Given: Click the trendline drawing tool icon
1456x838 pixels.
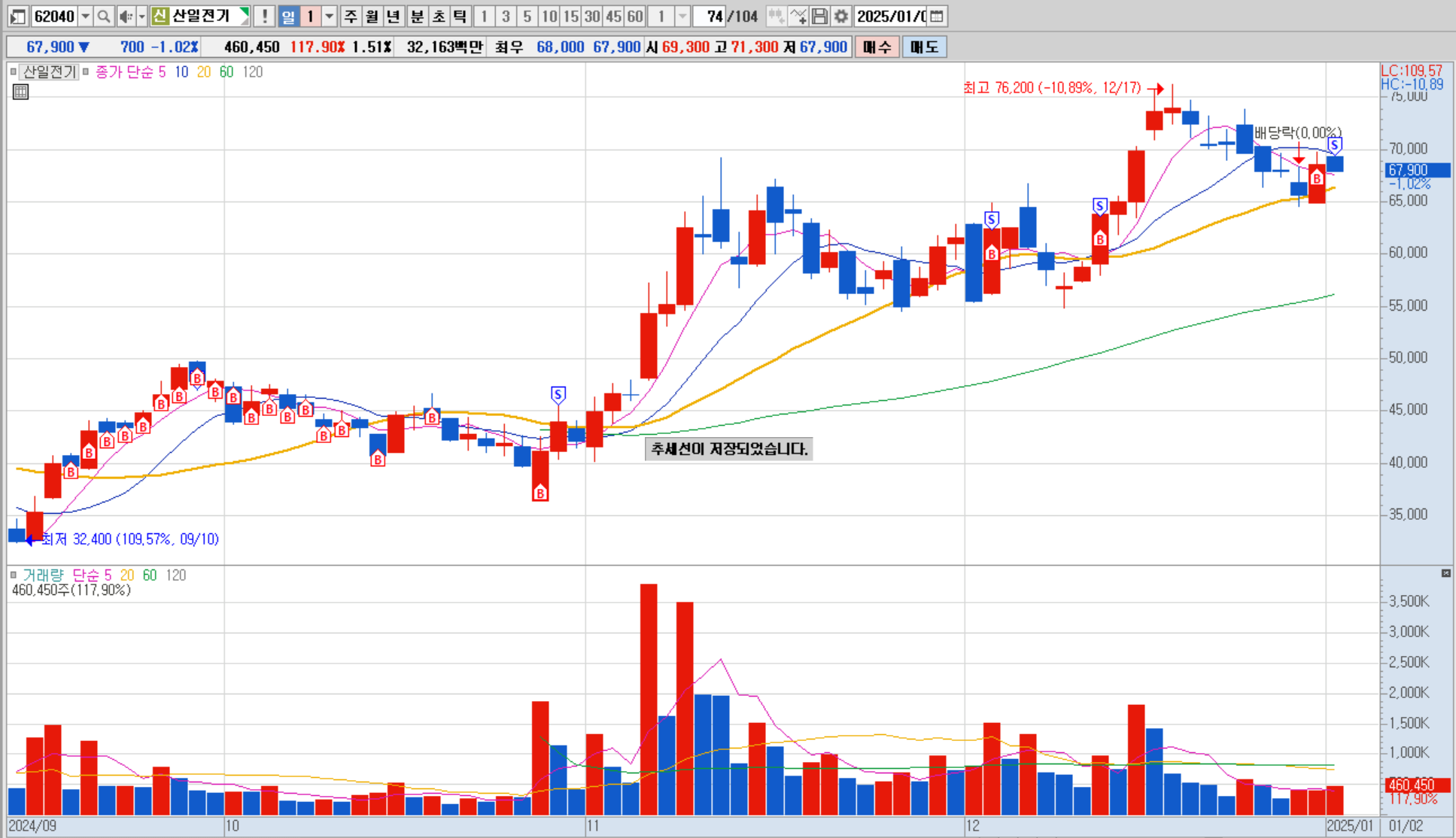Looking at the screenshot, I should 798,17.
